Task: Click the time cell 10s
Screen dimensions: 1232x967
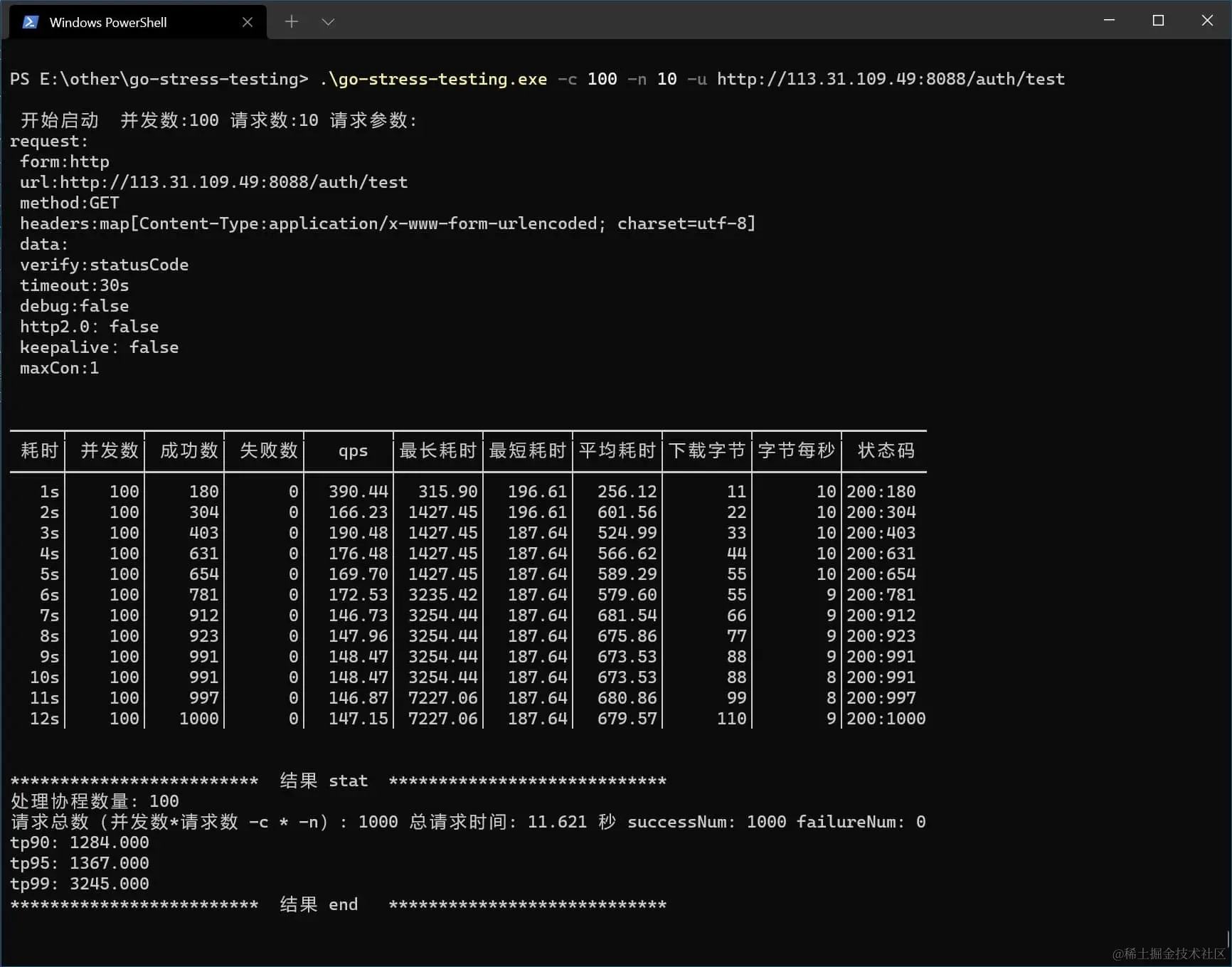Action: 45,677
